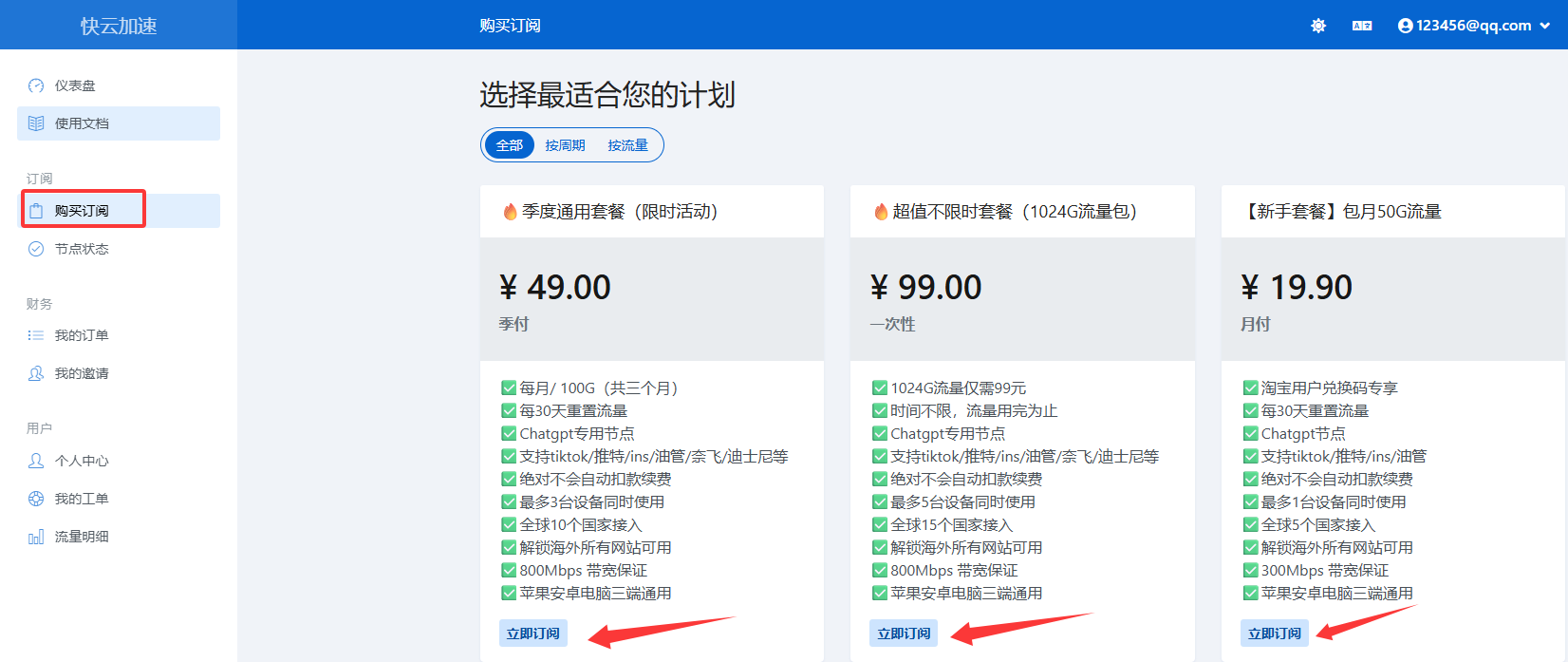Click the 选择最适合您的计划 heading
The height and width of the screenshot is (662, 1568).
coord(607,94)
